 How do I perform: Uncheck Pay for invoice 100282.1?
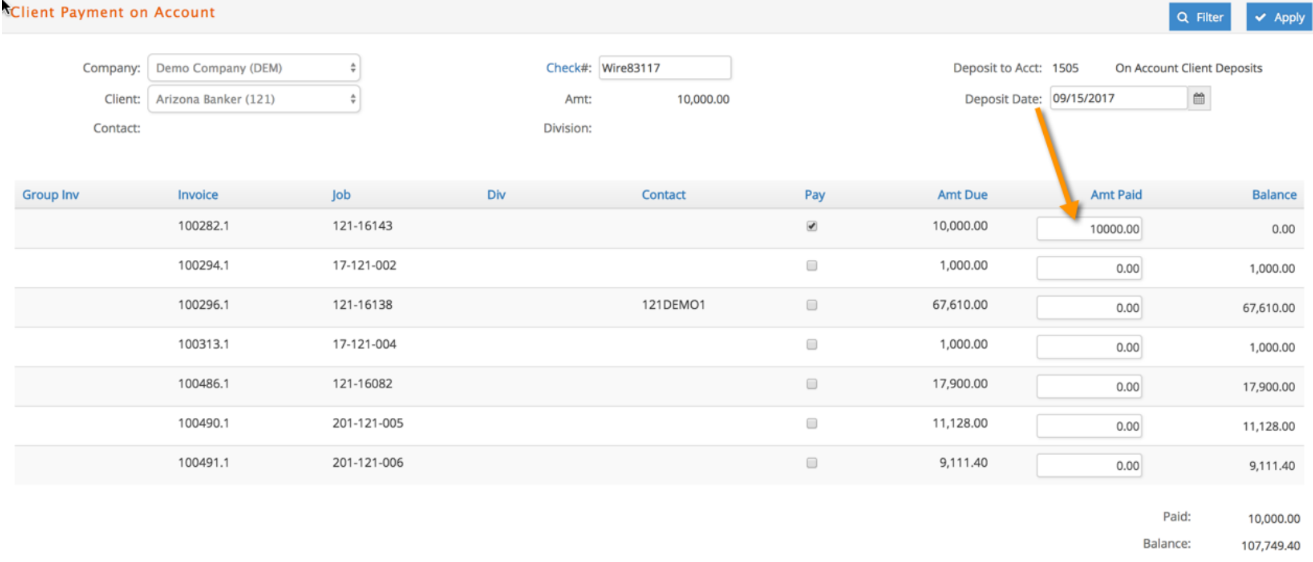click(x=811, y=226)
